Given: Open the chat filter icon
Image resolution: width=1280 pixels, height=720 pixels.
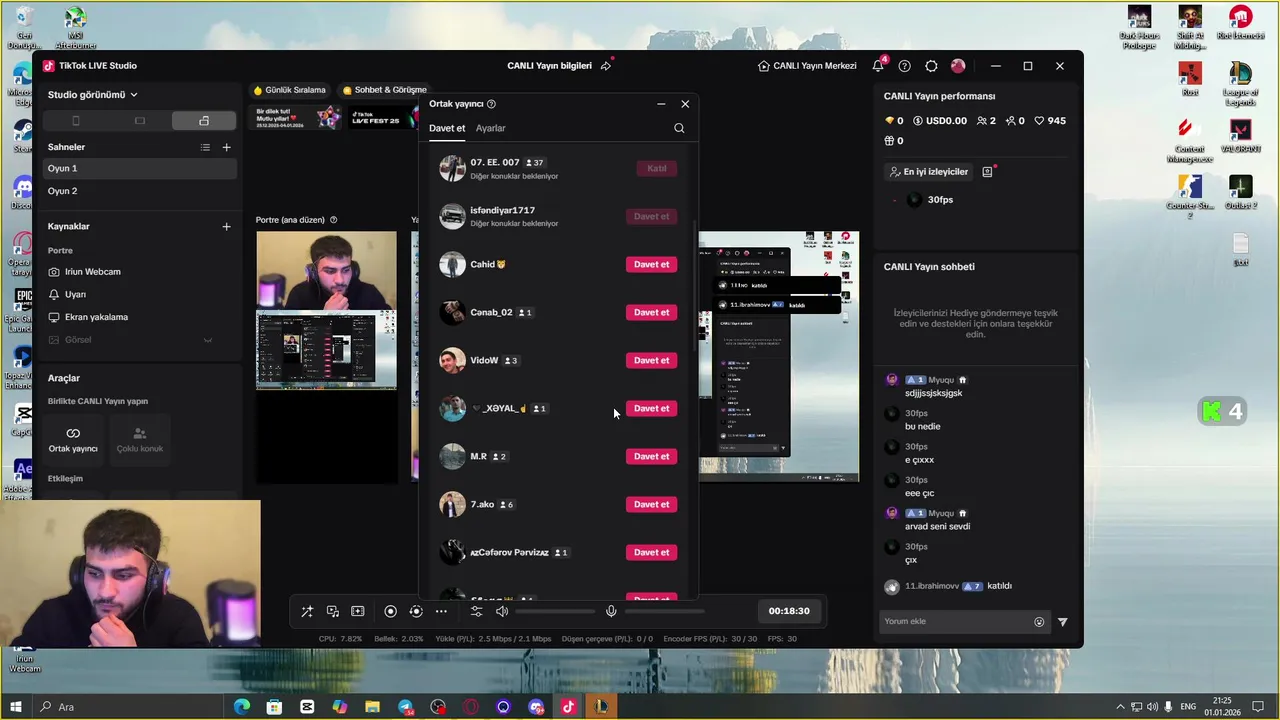Looking at the screenshot, I should coord(1062,622).
